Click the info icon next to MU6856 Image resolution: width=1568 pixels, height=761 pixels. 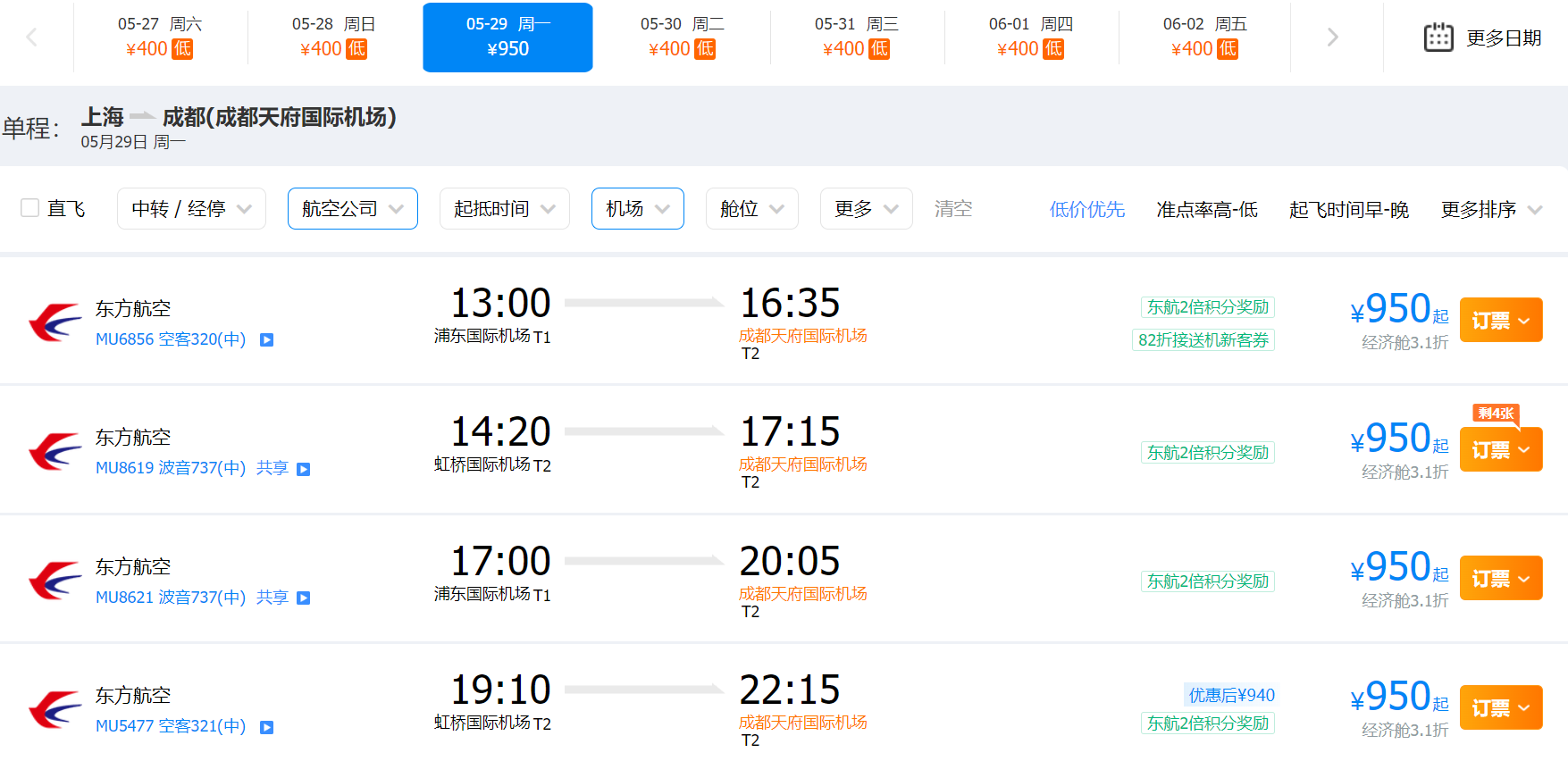(x=266, y=339)
